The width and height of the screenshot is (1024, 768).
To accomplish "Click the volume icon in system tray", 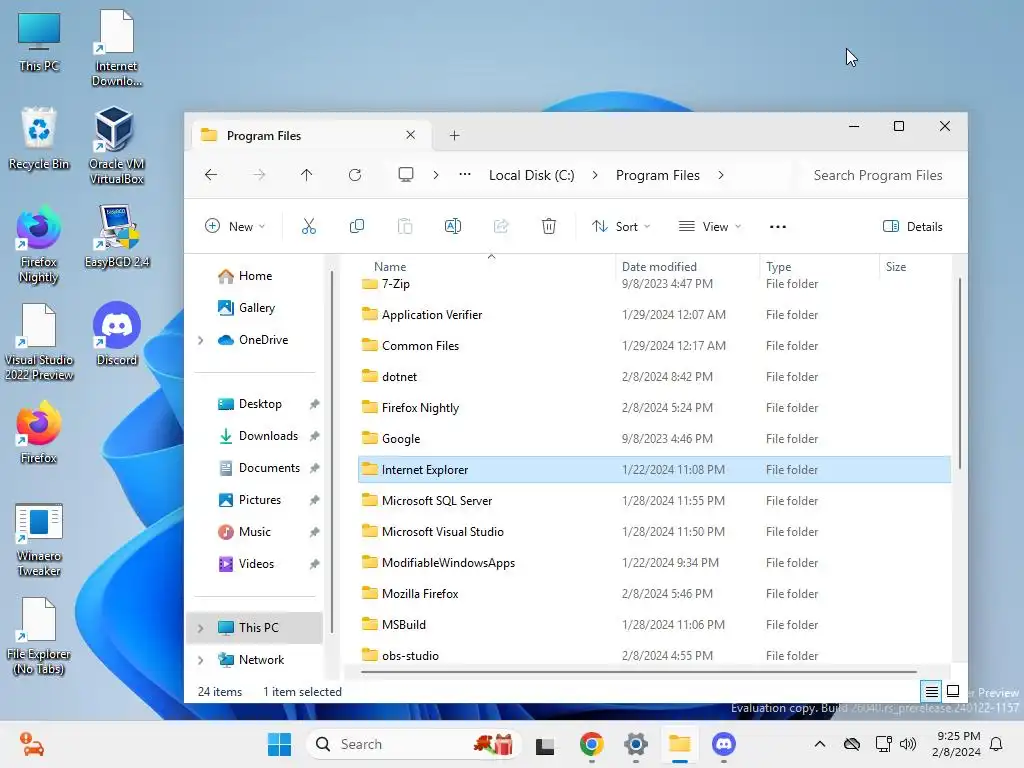I will pyautogui.click(x=908, y=744).
